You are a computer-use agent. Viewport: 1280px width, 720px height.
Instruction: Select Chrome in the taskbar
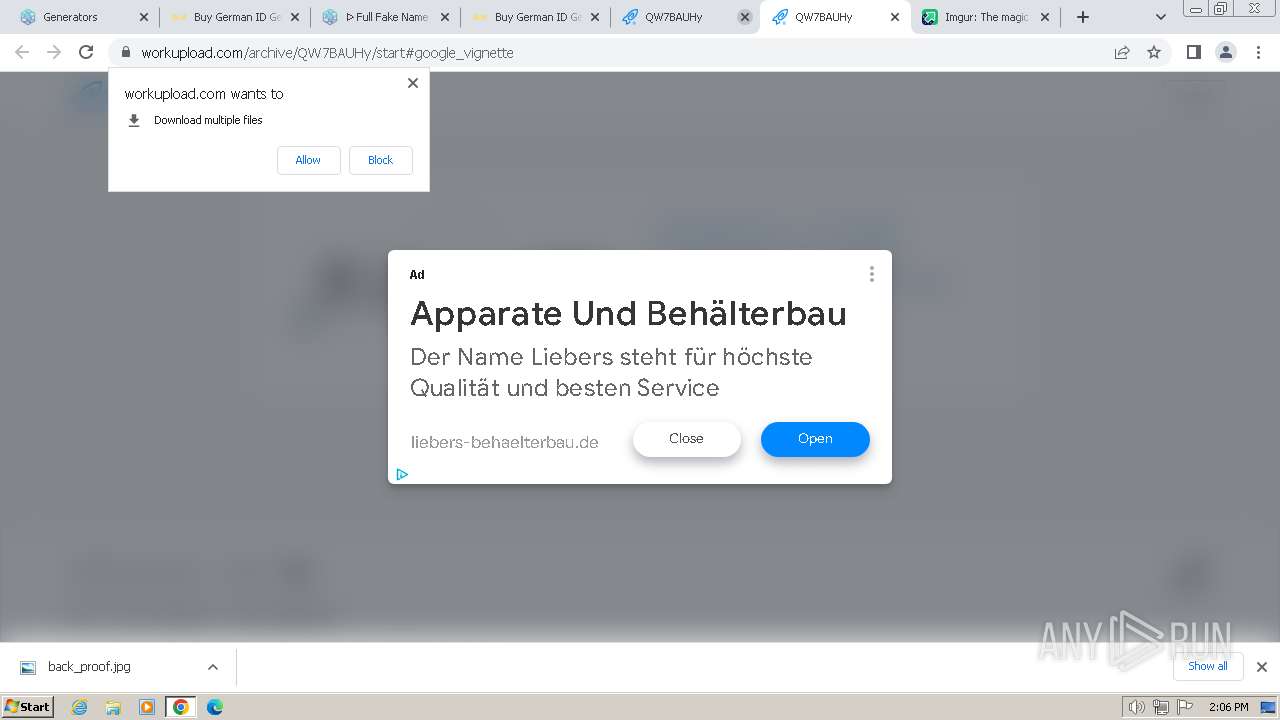tap(181, 707)
